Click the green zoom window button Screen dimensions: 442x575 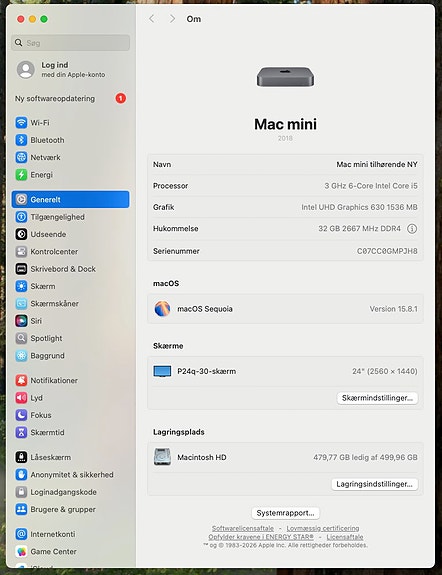(x=44, y=19)
